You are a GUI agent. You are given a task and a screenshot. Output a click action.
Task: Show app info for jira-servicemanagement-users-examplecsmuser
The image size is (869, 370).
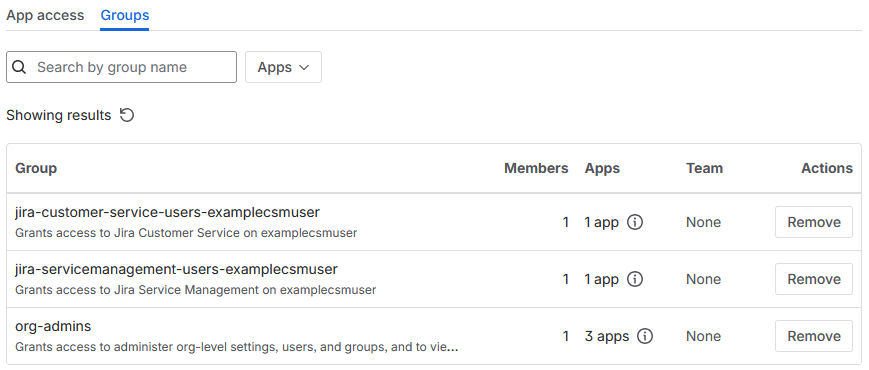[635, 279]
